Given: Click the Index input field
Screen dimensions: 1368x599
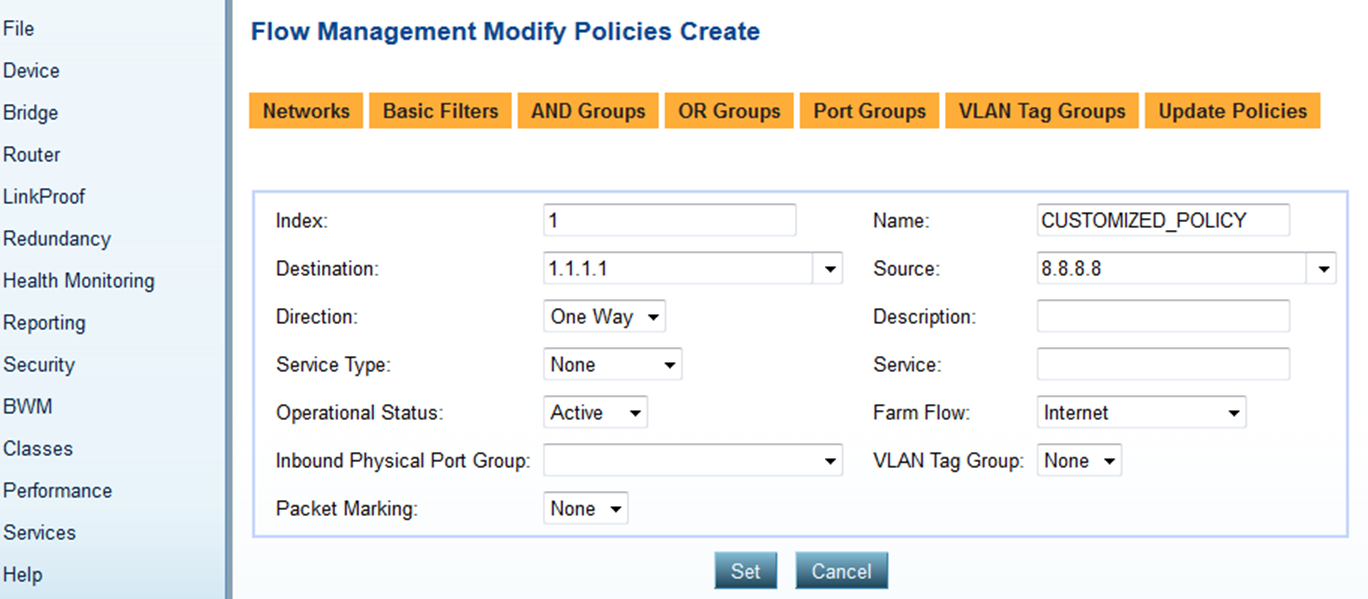Looking at the screenshot, I should [x=669, y=220].
